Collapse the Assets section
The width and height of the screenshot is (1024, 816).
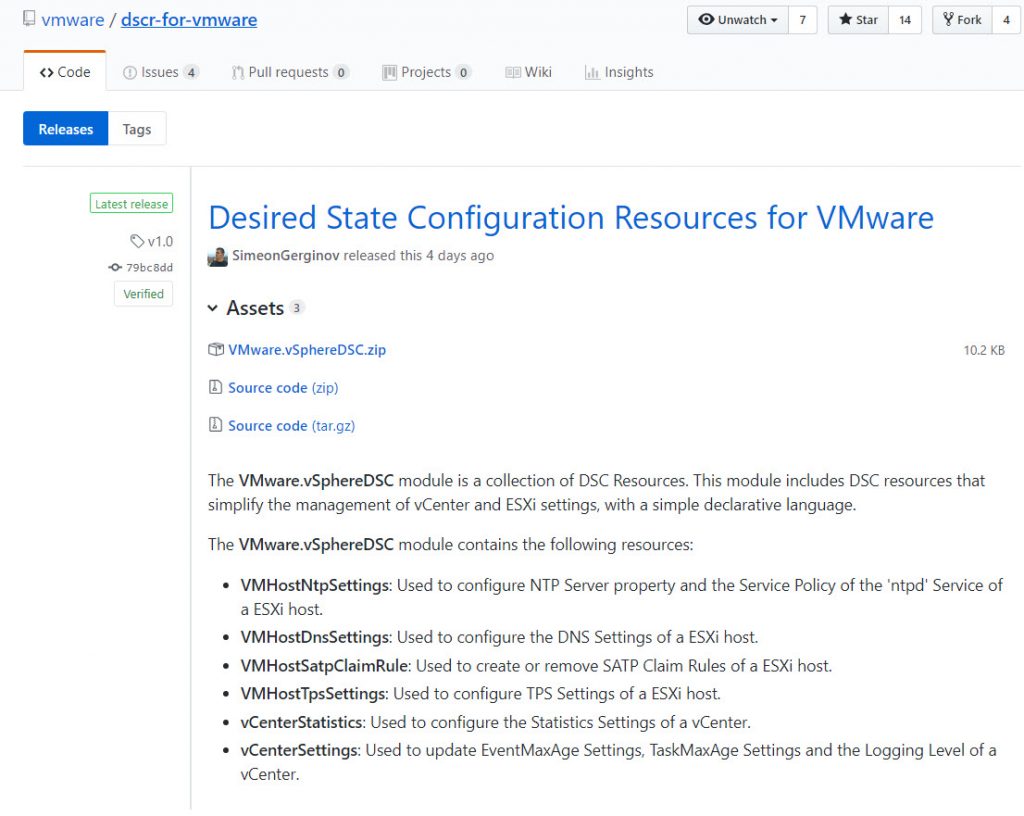(x=212, y=308)
